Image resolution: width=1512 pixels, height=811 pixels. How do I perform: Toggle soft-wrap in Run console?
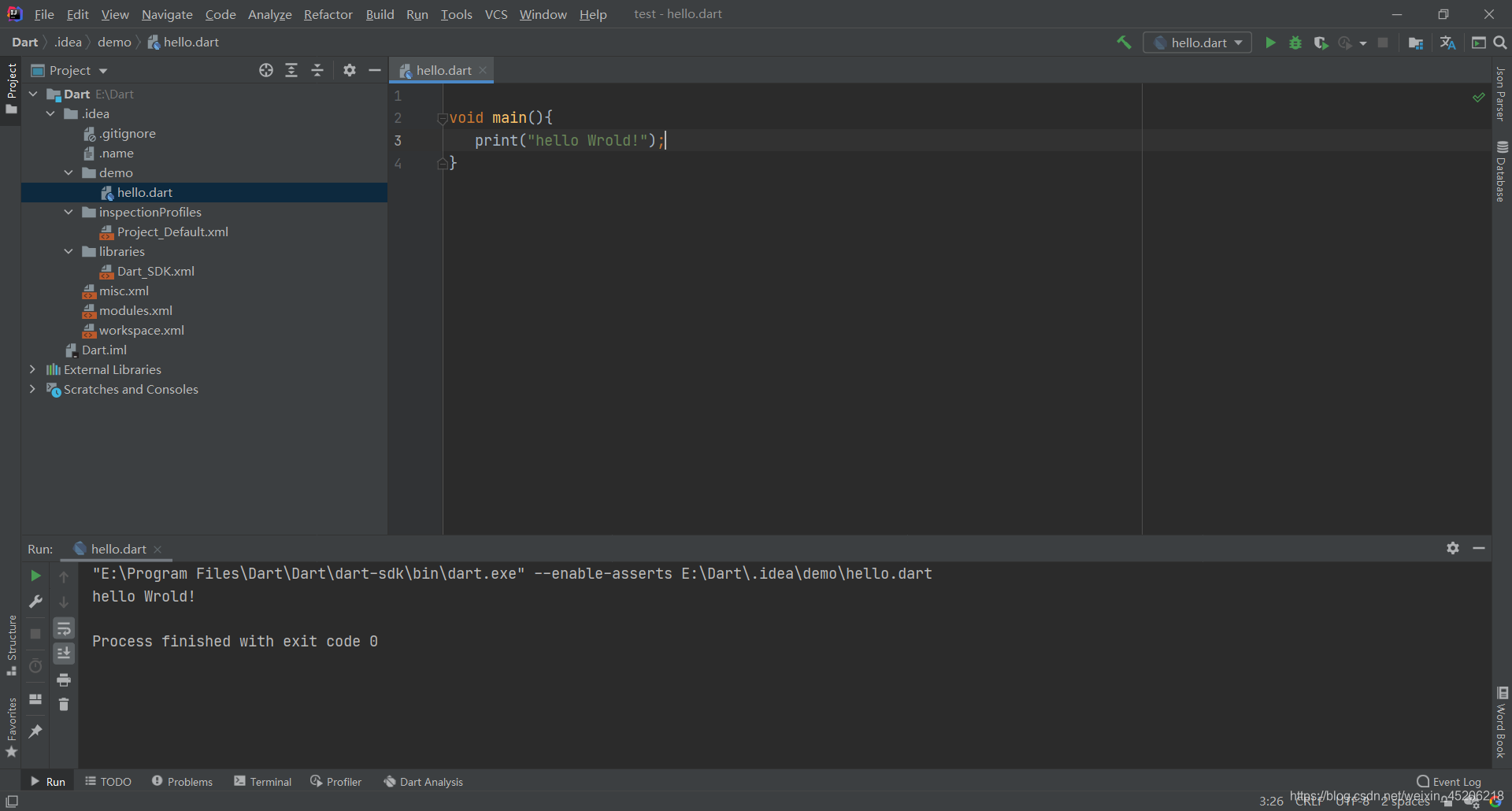[x=64, y=628]
